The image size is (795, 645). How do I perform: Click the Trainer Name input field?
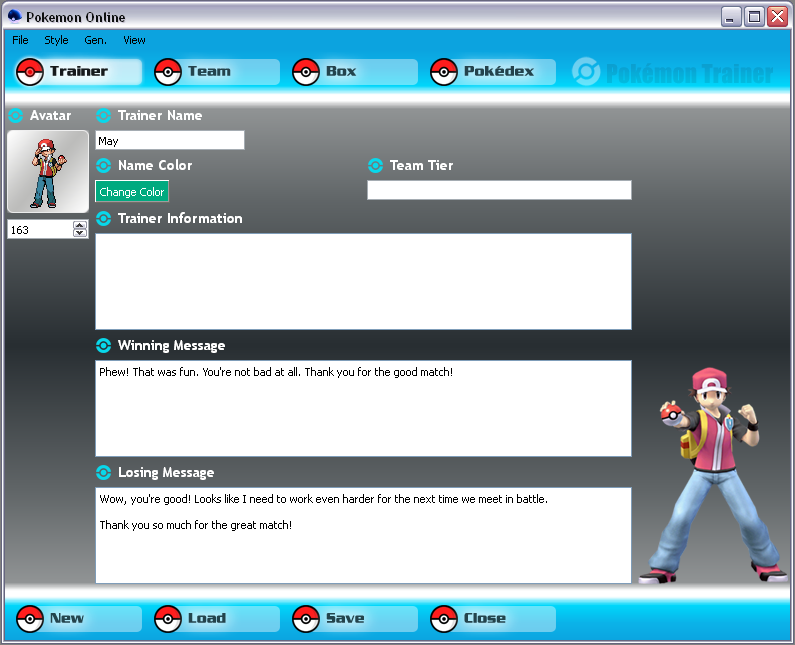click(x=170, y=140)
